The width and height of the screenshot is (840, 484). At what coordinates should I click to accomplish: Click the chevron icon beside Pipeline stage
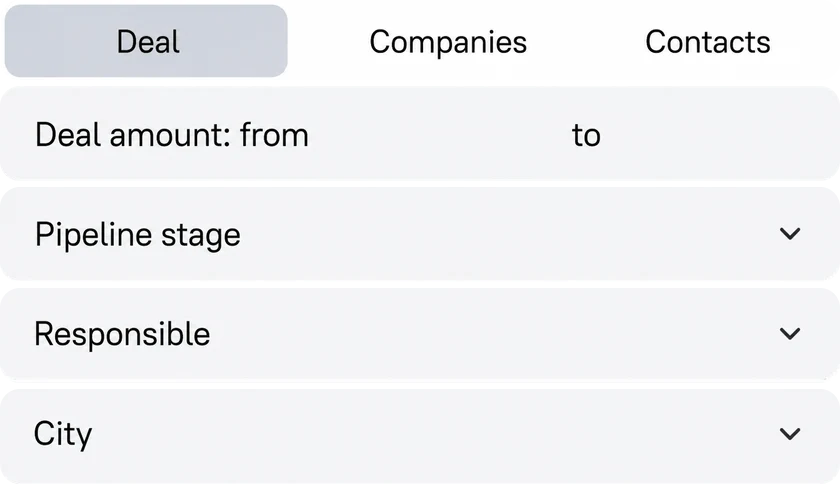(x=790, y=234)
